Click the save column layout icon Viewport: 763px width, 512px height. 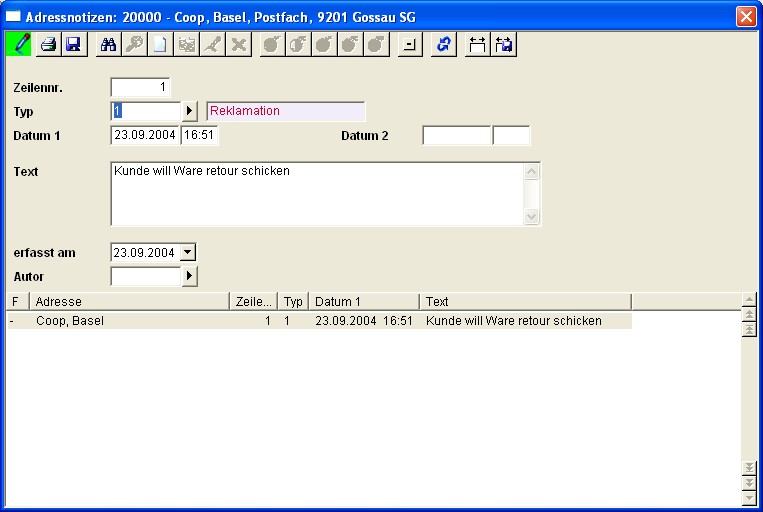[504, 44]
